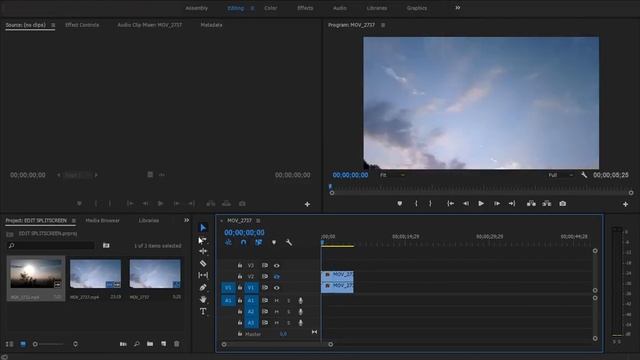Image resolution: width=640 pixels, height=360 pixels.
Task: Select the Razor tool
Action: coord(203,263)
